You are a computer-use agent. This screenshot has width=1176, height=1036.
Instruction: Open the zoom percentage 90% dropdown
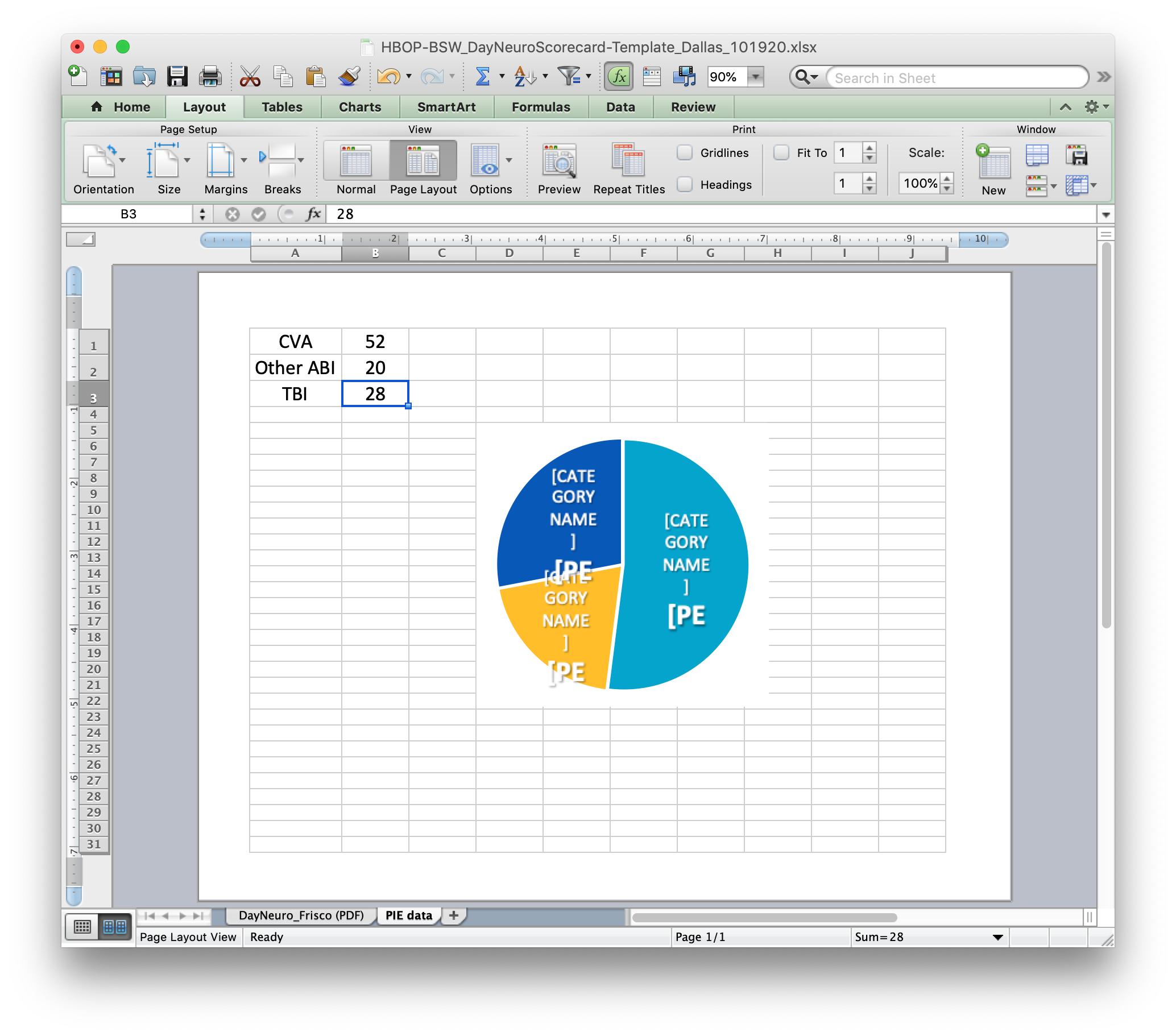pos(755,77)
